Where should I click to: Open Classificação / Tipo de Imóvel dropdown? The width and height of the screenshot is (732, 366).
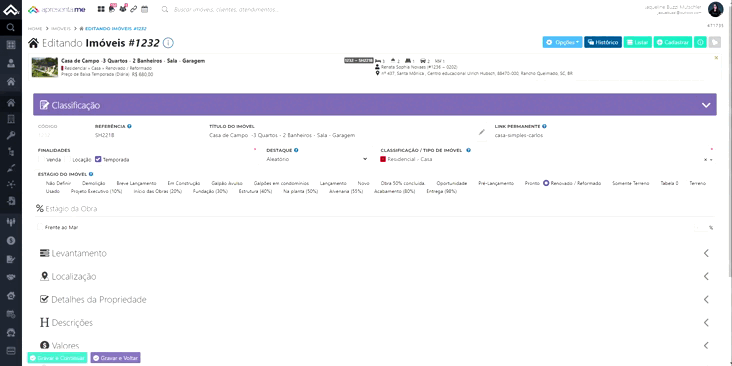click(547, 159)
